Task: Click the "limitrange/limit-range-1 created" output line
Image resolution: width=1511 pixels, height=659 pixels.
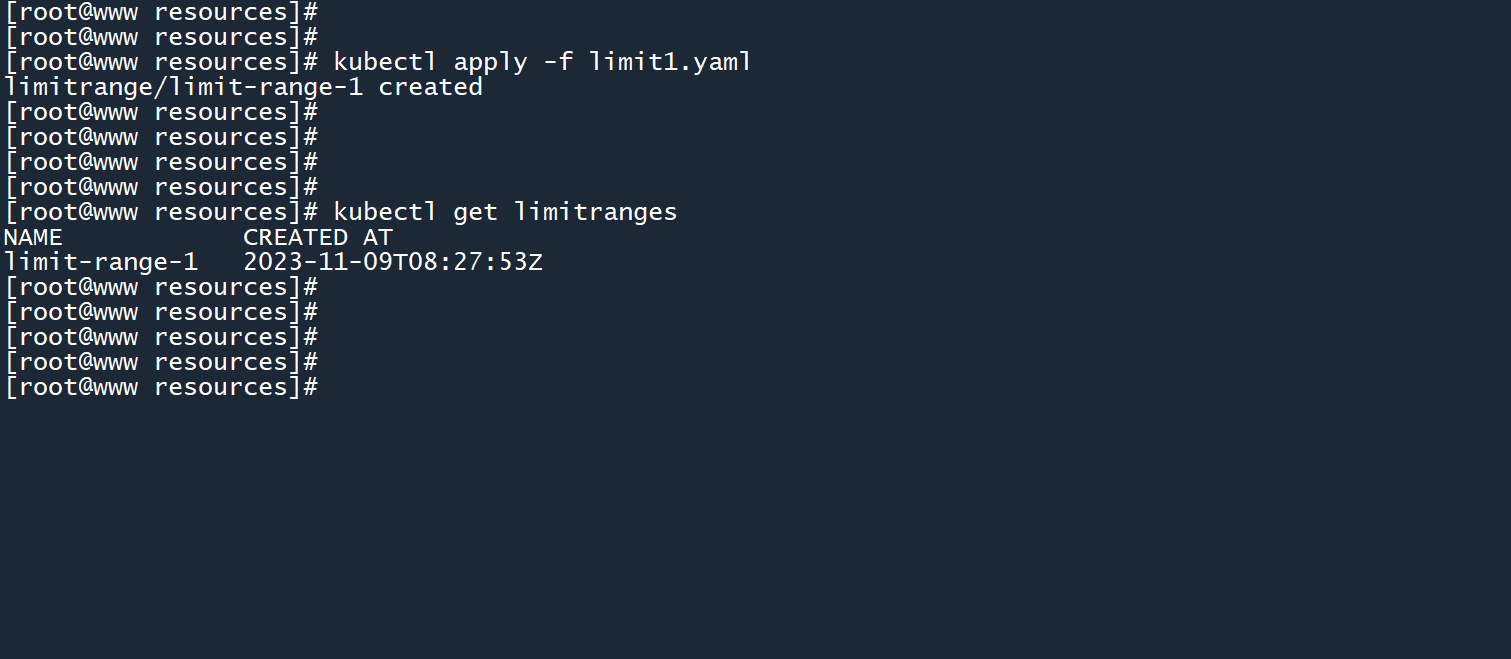Action: pyautogui.click(x=243, y=87)
